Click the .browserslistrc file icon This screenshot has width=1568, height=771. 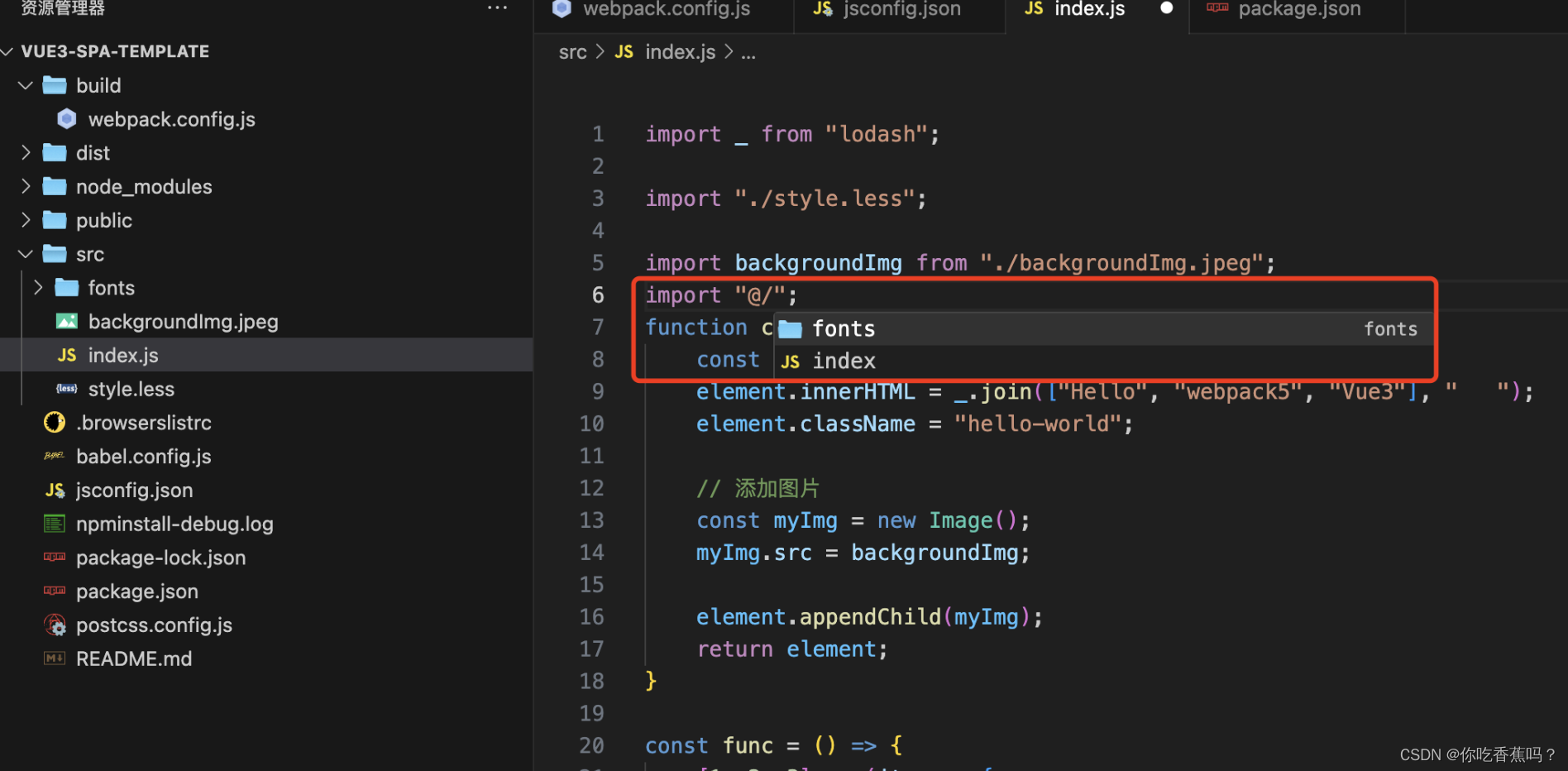55,423
